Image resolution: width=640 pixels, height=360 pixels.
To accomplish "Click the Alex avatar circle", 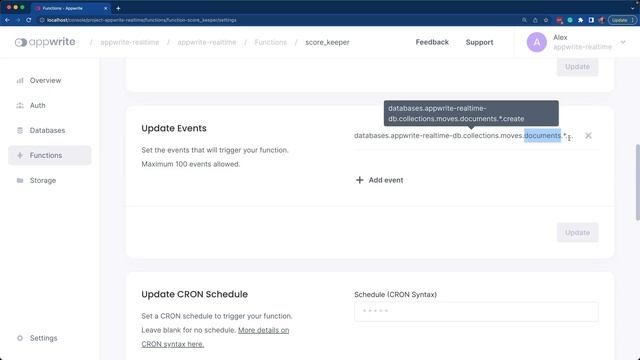I will pyautogui.click(x=536, y=42).
